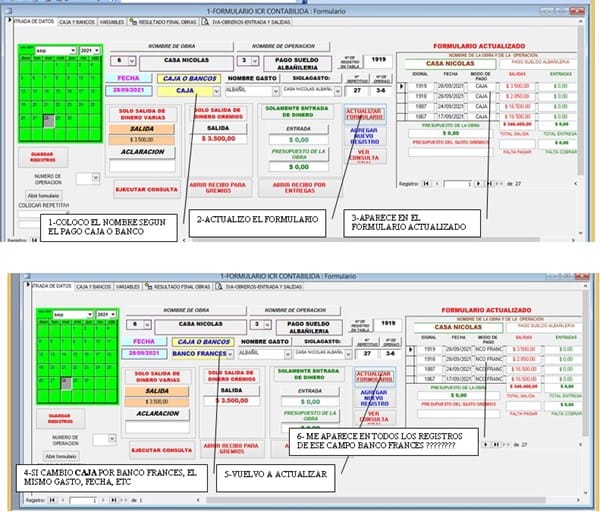Viewport: 600px width, 512px height.
Task: Click record number box in upper subform navigator
Action: pyautogui.click(x=458, y=184)
